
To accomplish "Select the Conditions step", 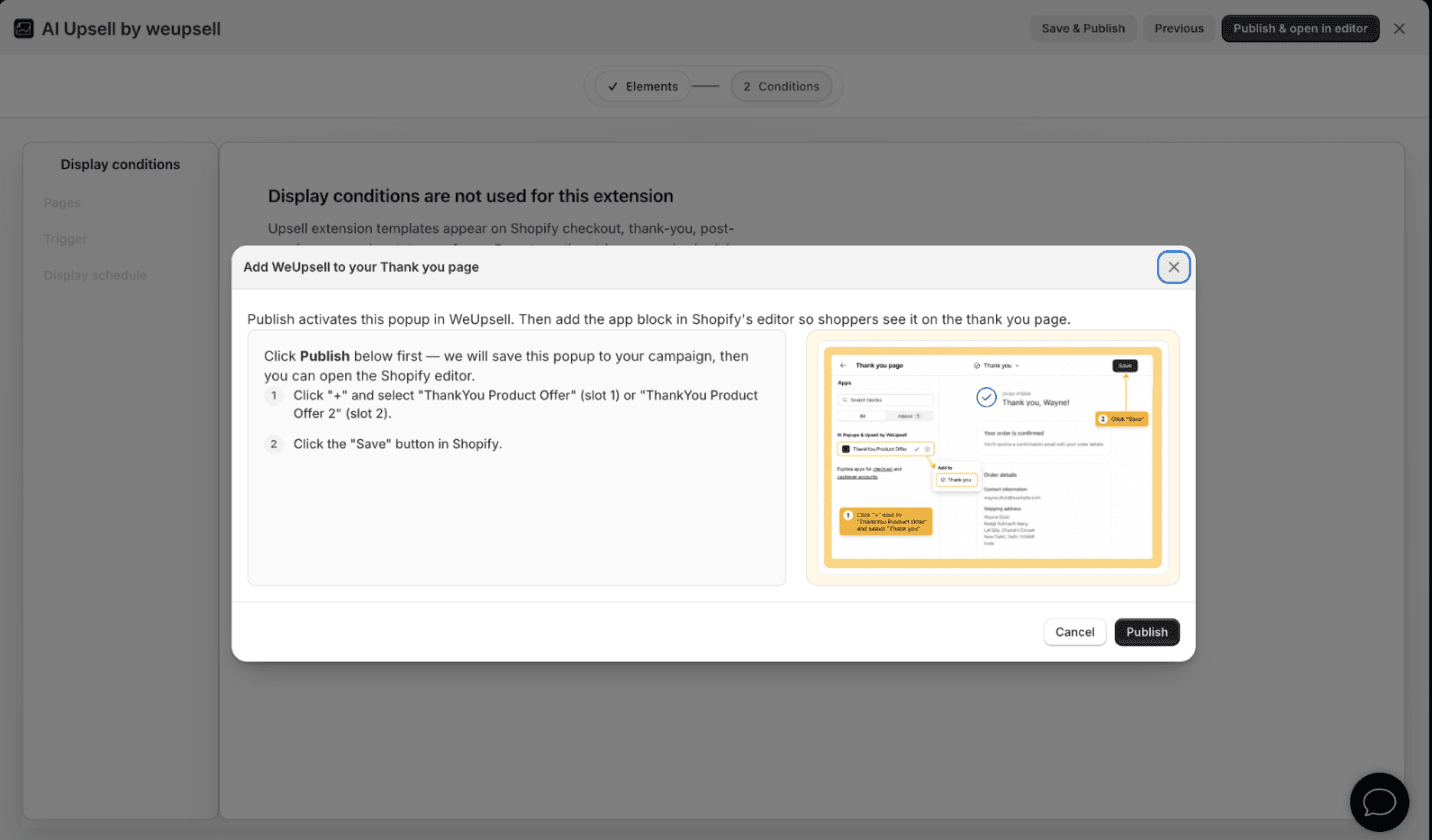I will tap(781, 86).
